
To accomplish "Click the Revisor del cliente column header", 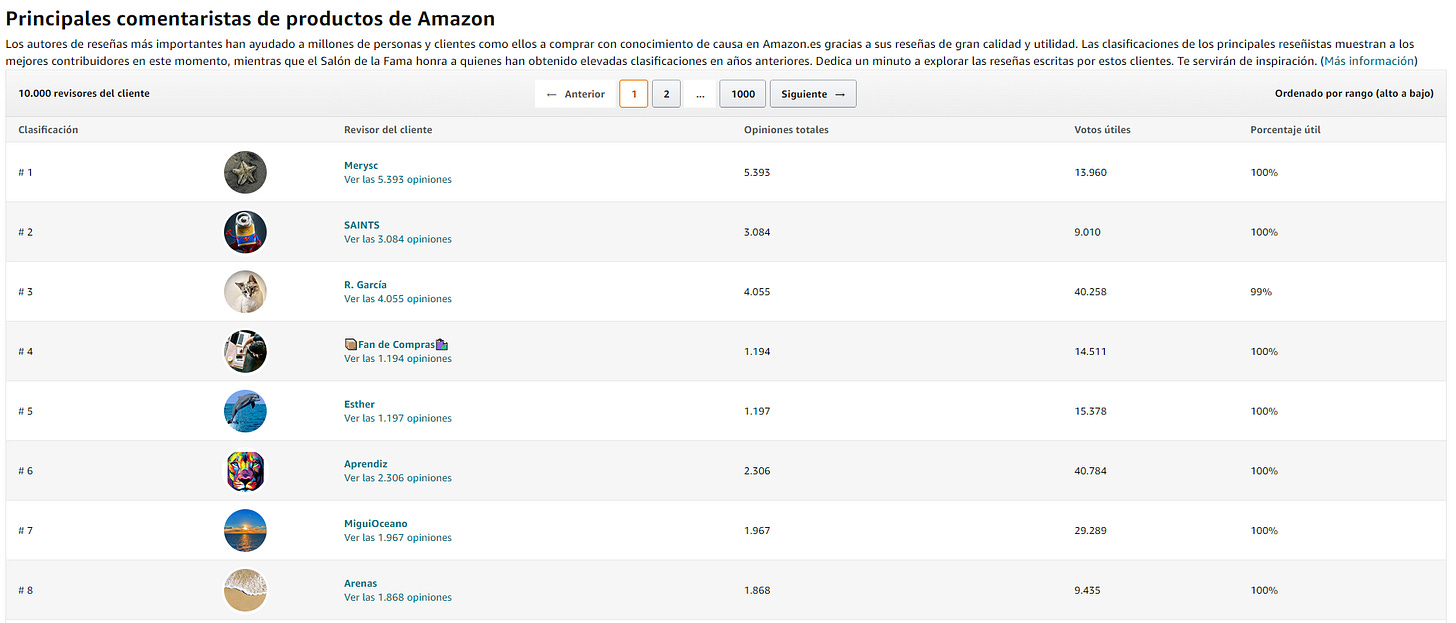I will (388, 130).
